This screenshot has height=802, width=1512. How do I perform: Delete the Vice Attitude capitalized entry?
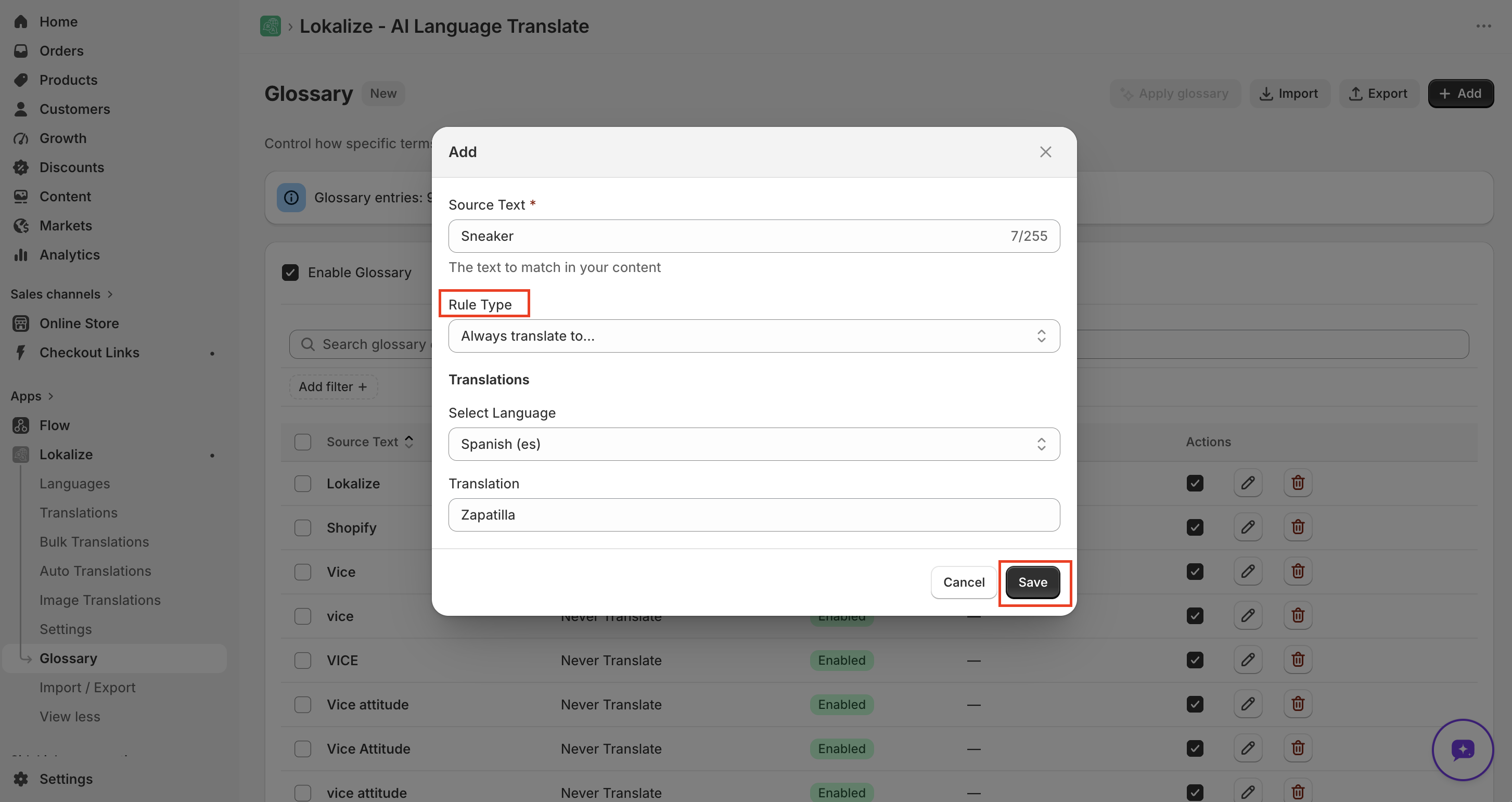pos(1298,748)
